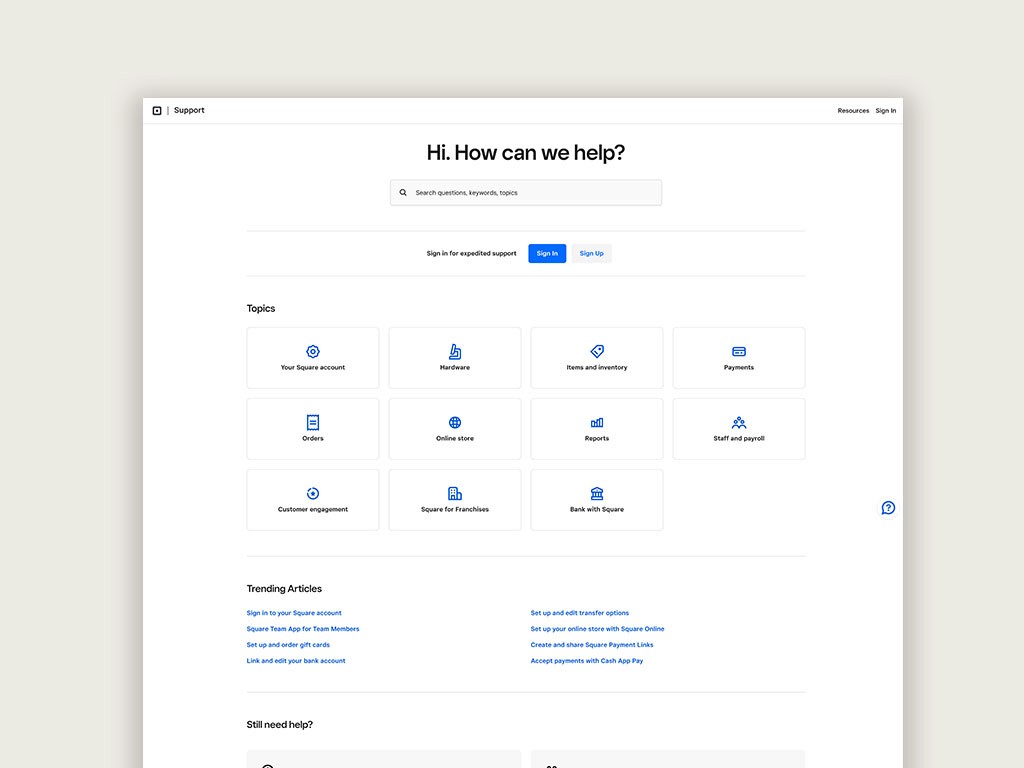
Task: Open the Hardware topic icon
Action: click(455, 351)
